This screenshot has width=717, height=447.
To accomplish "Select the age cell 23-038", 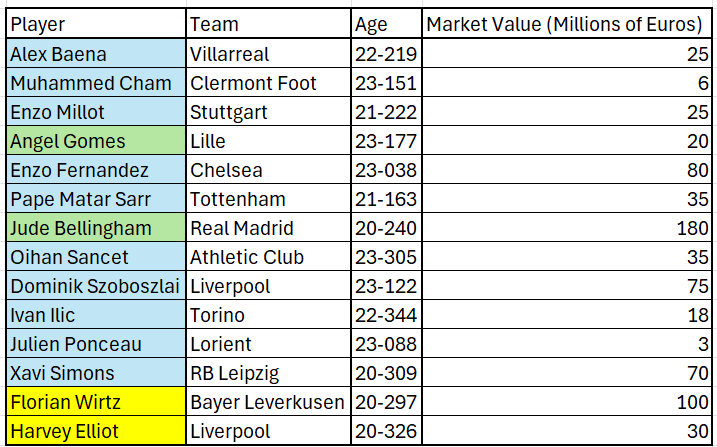I will [386, 169].
